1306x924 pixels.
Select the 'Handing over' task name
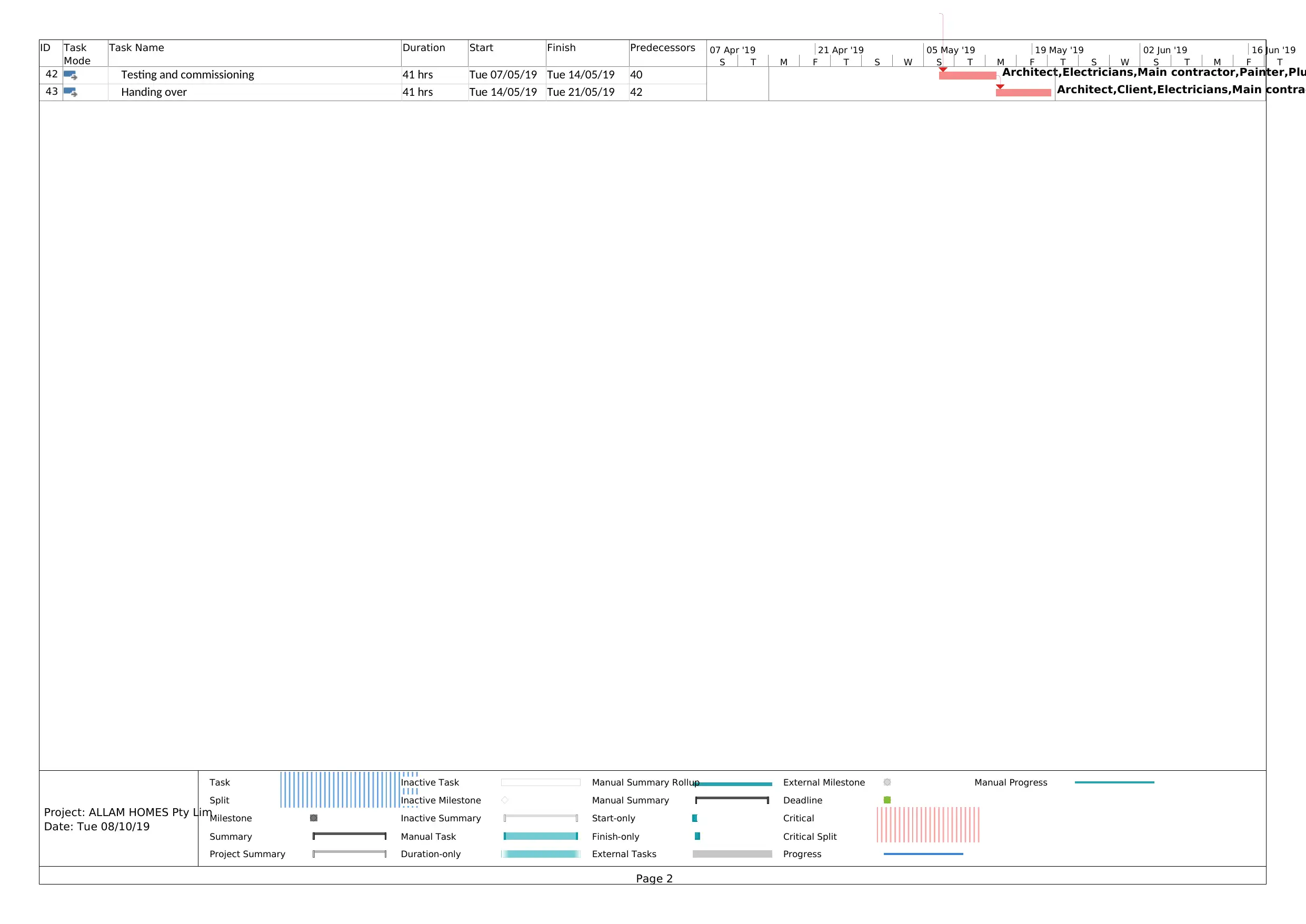click(x=154, y=92)
